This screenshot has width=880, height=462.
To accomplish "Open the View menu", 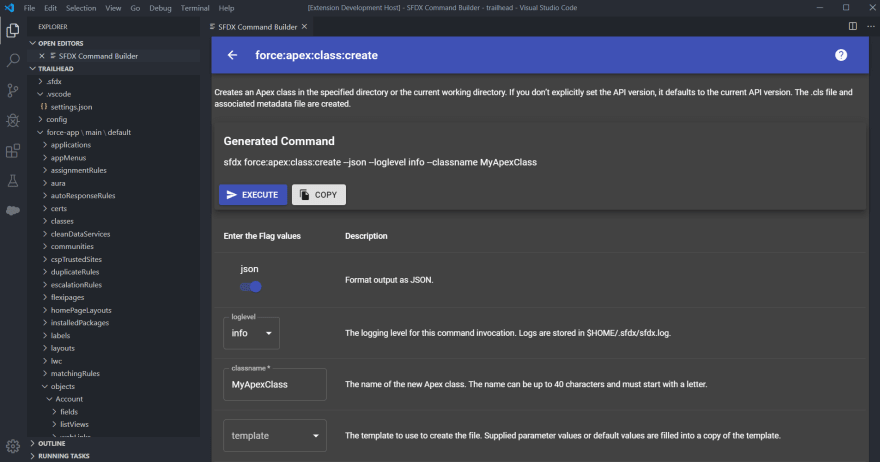I will [113, 8].
